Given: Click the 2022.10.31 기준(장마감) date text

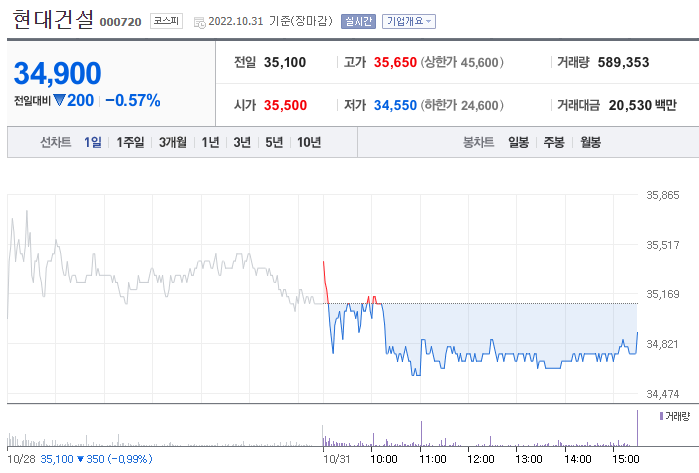Looking at the screenshot, I should point(271,21).
